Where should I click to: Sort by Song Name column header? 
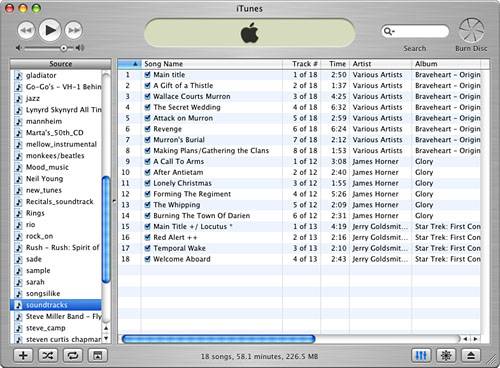point(212,64)
